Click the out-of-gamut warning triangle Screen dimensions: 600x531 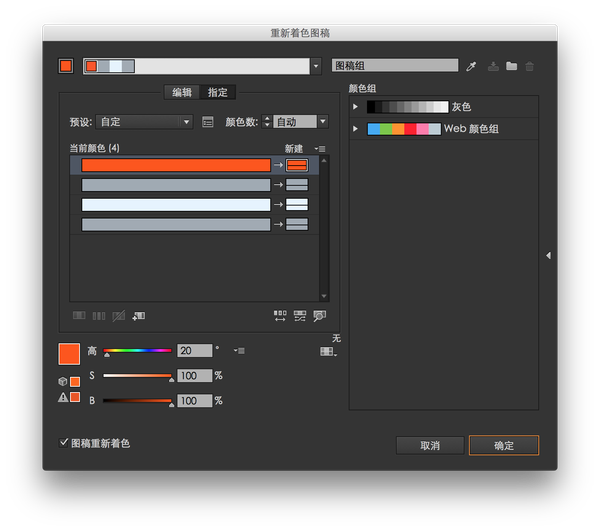click(x=63, y=397)
